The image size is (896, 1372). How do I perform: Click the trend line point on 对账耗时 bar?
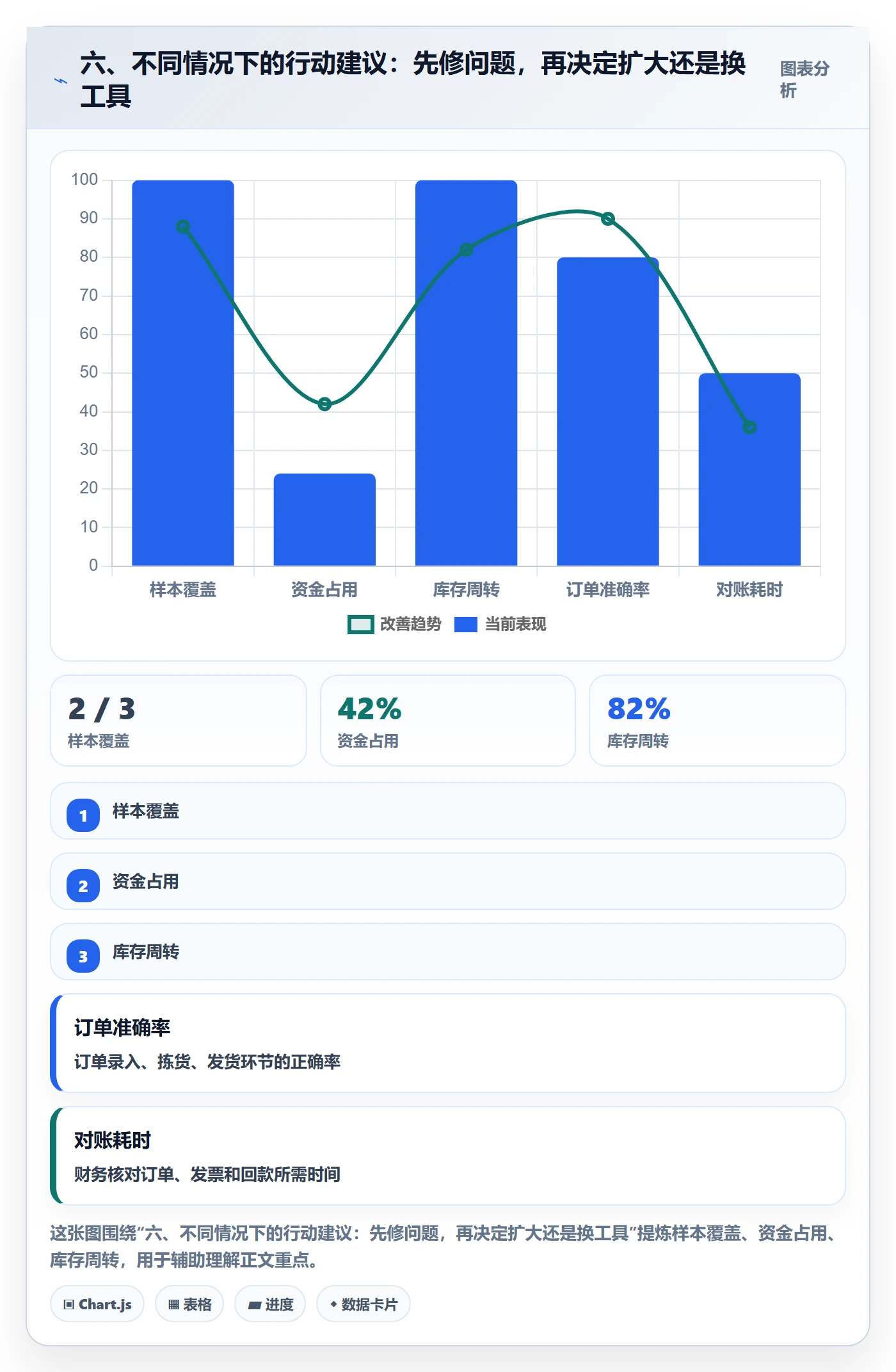749,427
